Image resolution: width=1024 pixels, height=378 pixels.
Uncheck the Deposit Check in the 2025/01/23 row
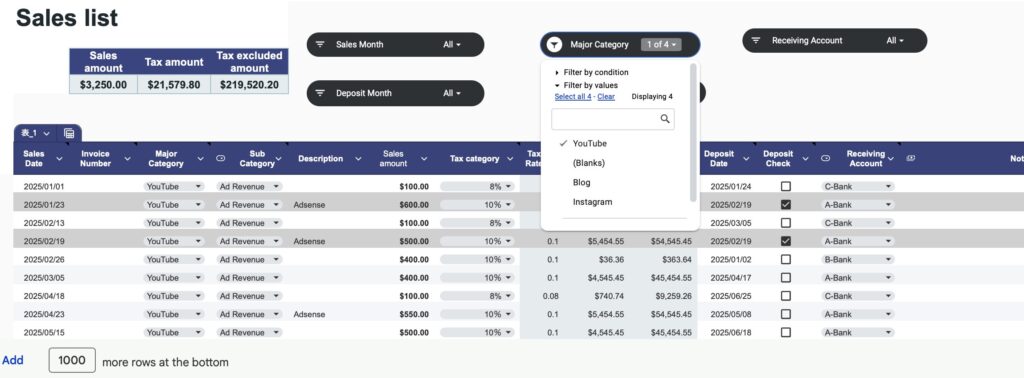coord(786,204)
